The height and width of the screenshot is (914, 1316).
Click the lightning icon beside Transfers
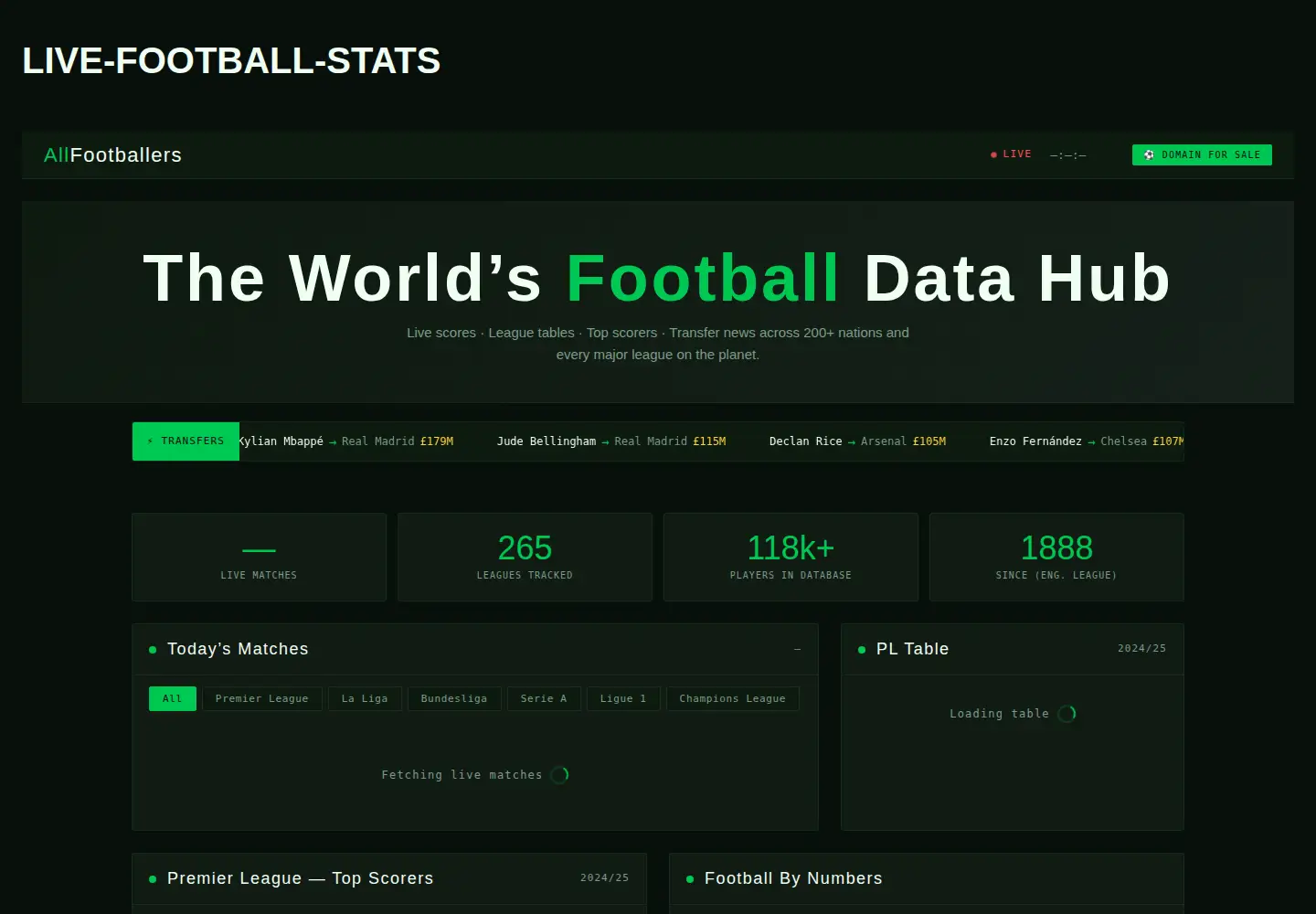click(150, 441)
